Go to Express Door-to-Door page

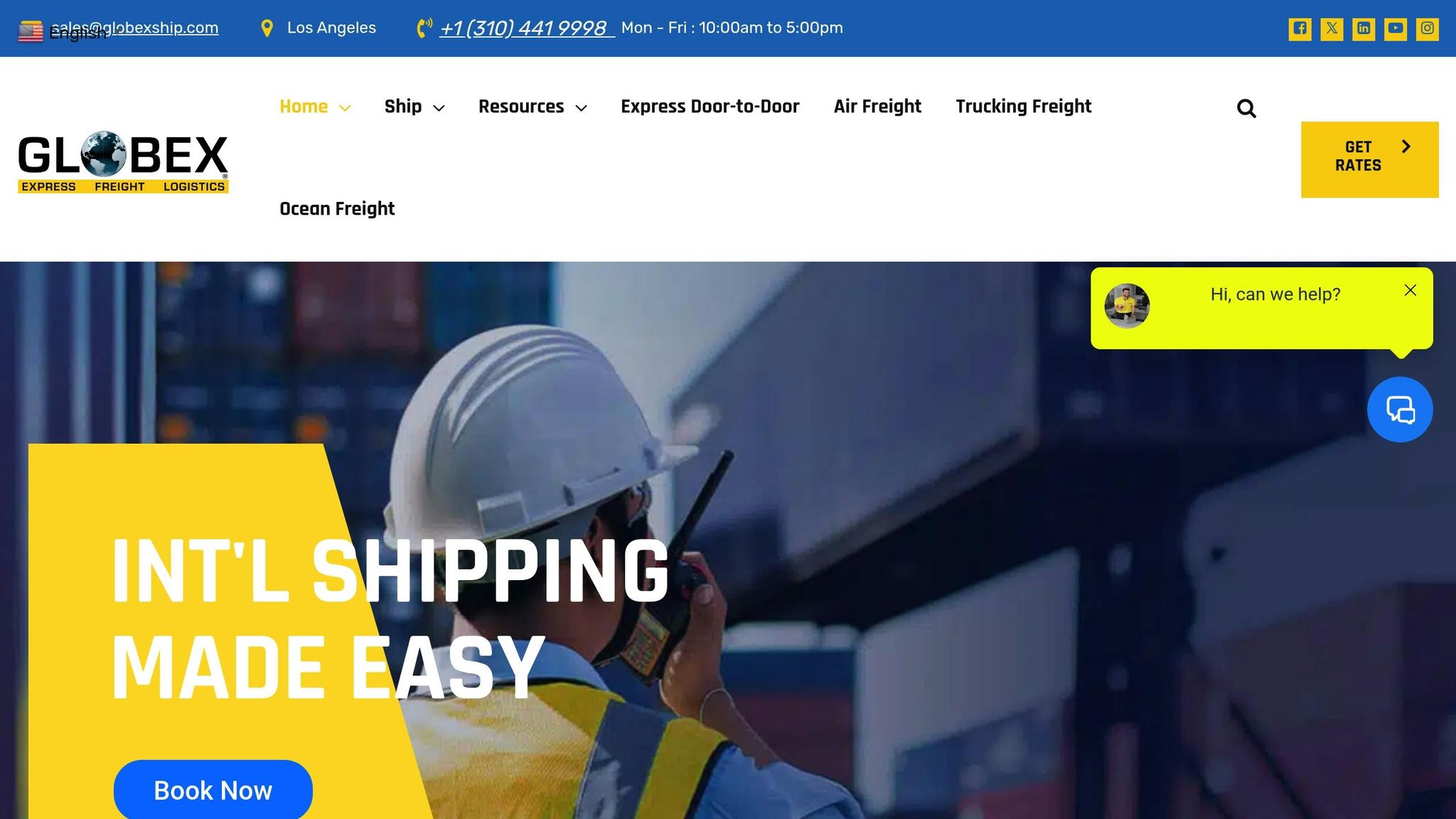[x=710, y=107]
